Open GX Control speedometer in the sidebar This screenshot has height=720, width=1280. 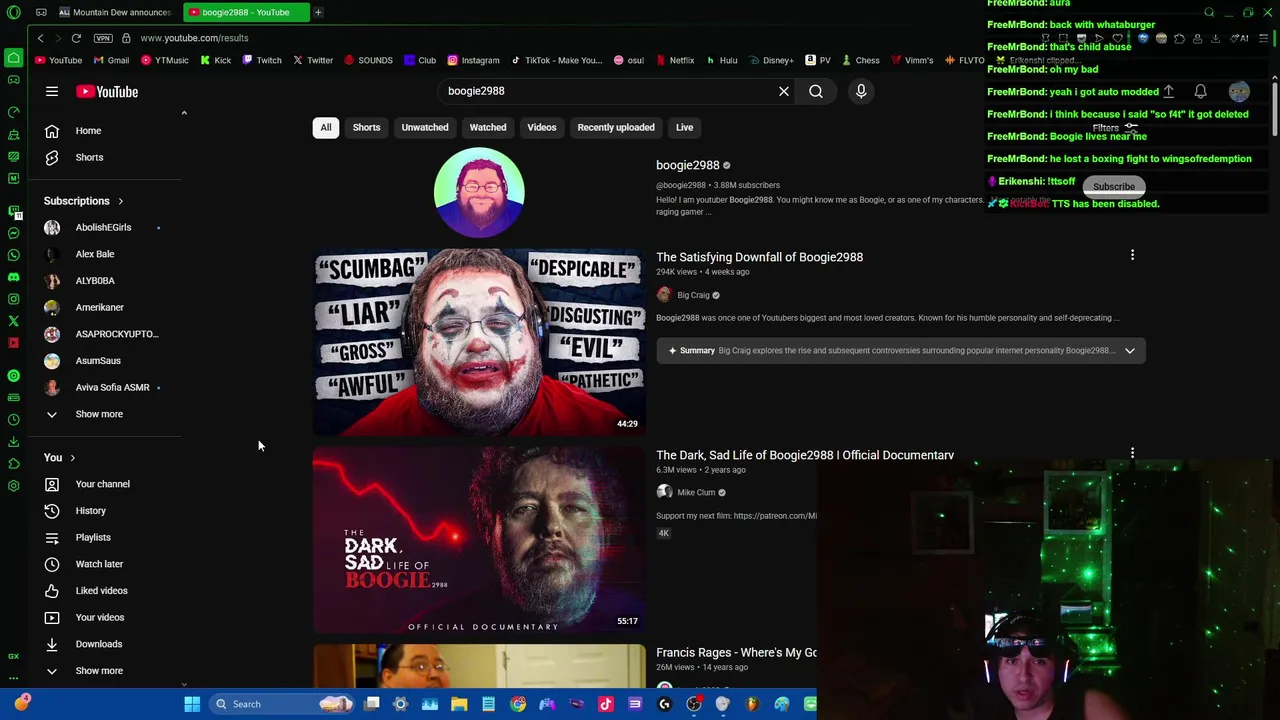[13, 112]
